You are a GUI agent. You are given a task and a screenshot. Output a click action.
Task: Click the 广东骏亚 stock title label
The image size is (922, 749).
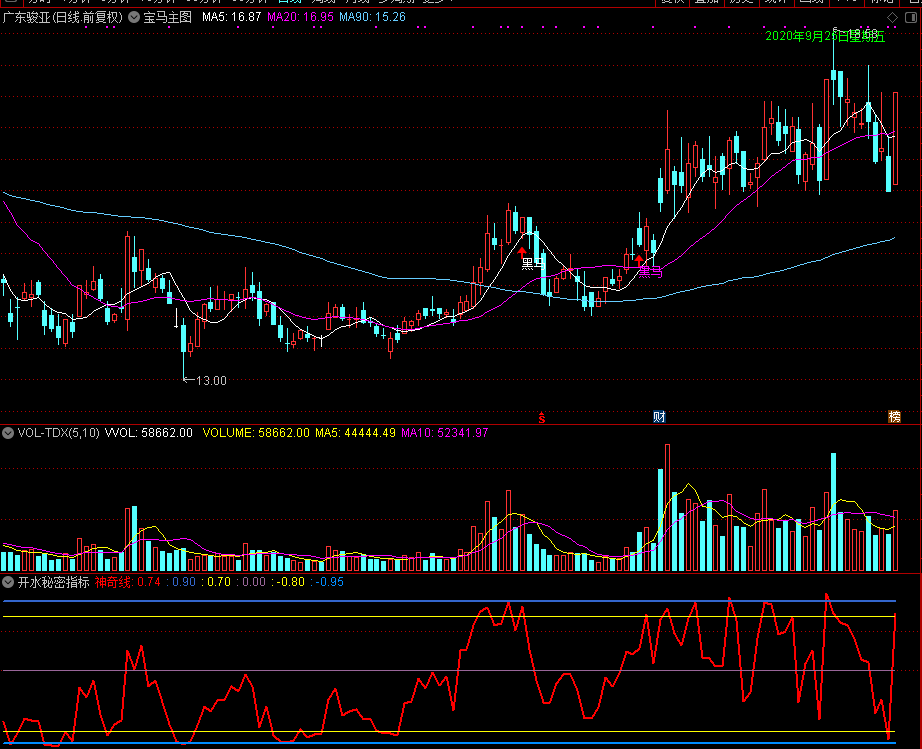(x=62, y=17)
